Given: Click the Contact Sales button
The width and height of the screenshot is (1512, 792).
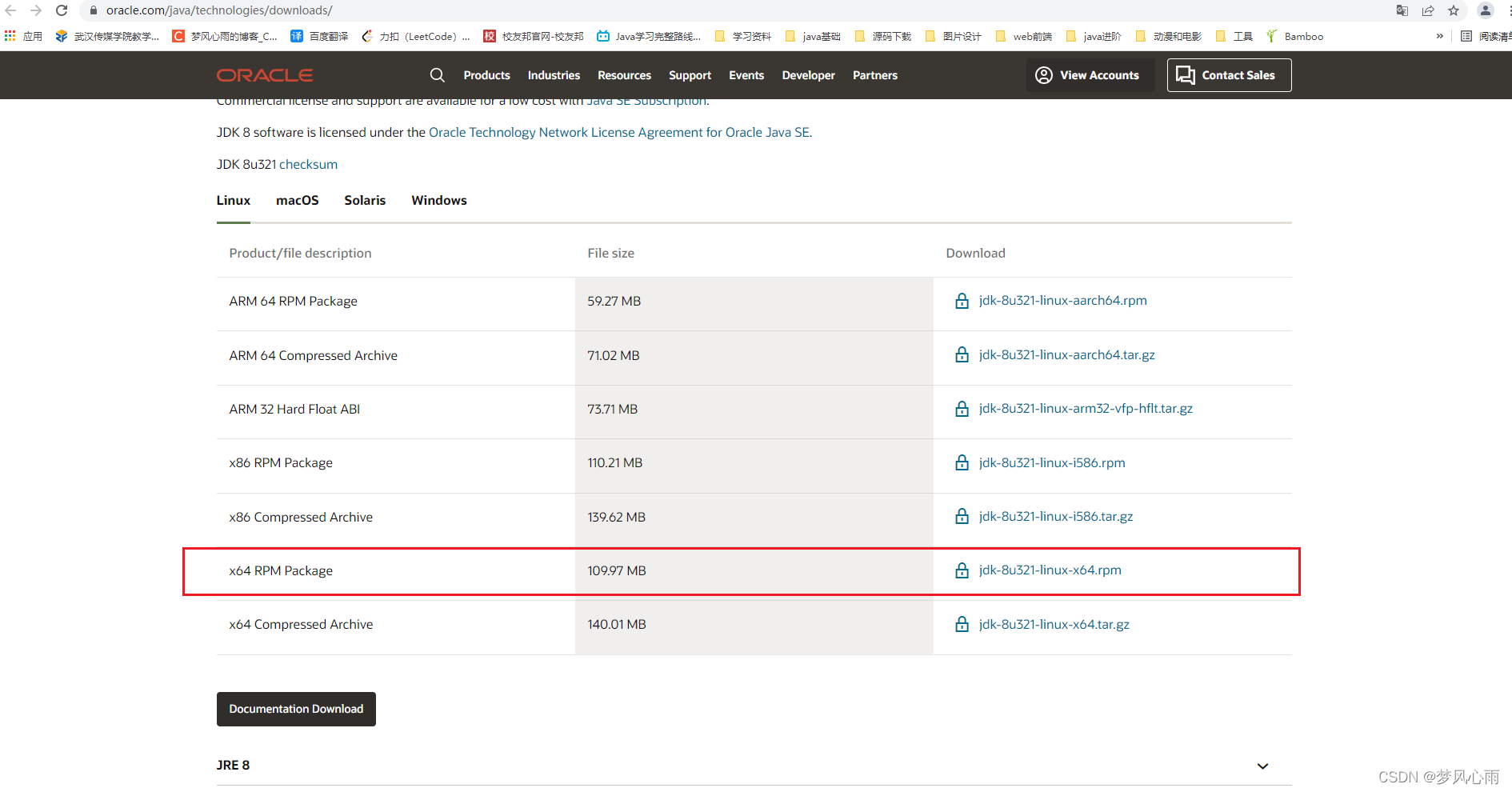Looking at the screenshot, I should [x=1229, y=75].
